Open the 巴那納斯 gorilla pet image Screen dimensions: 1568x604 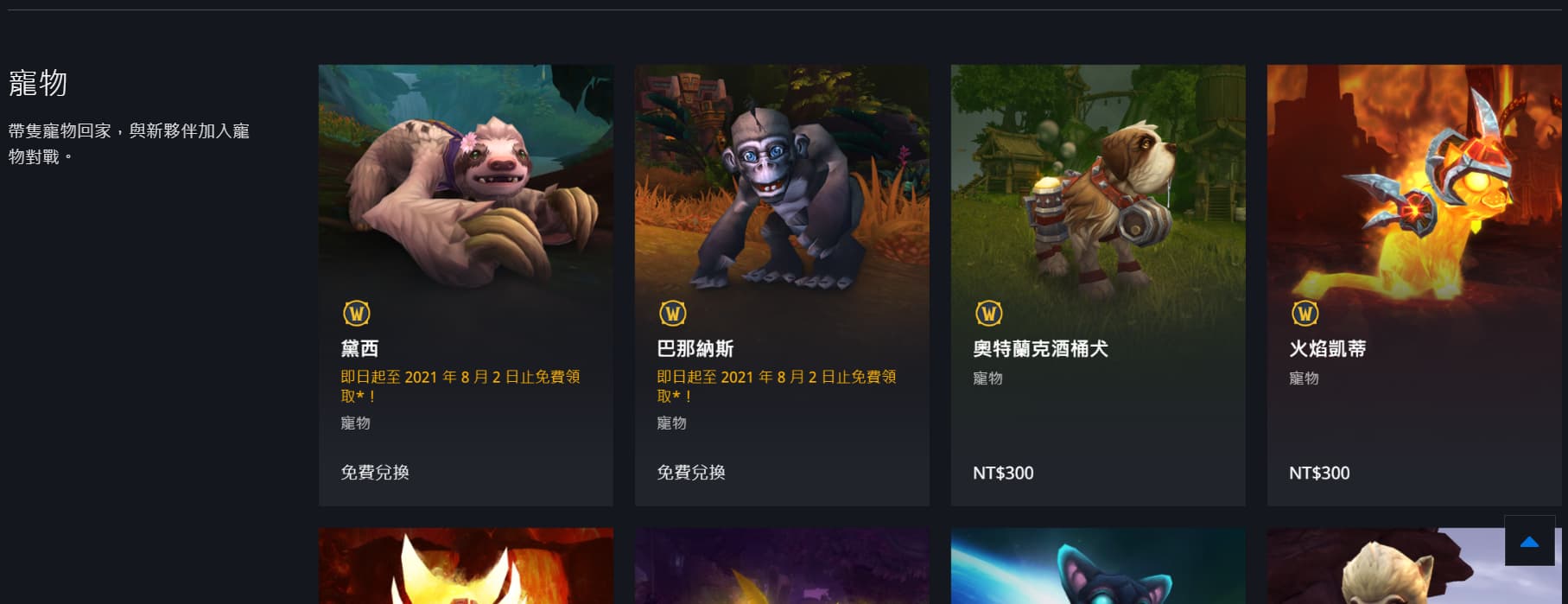point(782,177)
